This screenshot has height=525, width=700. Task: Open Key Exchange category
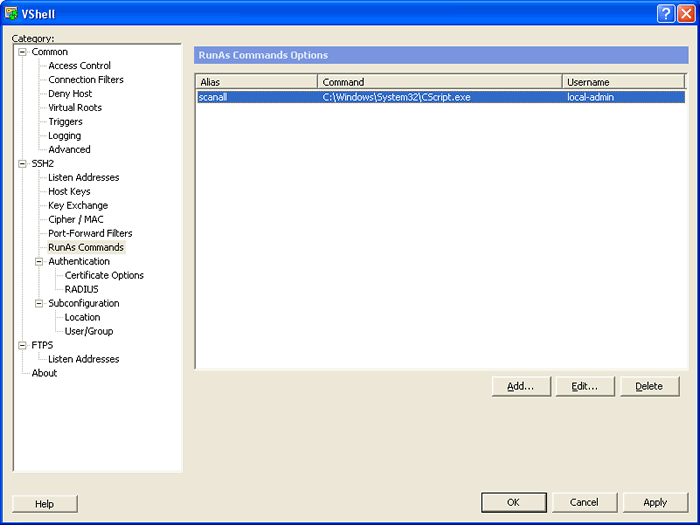pyautogui.click(x=78, y=205)
